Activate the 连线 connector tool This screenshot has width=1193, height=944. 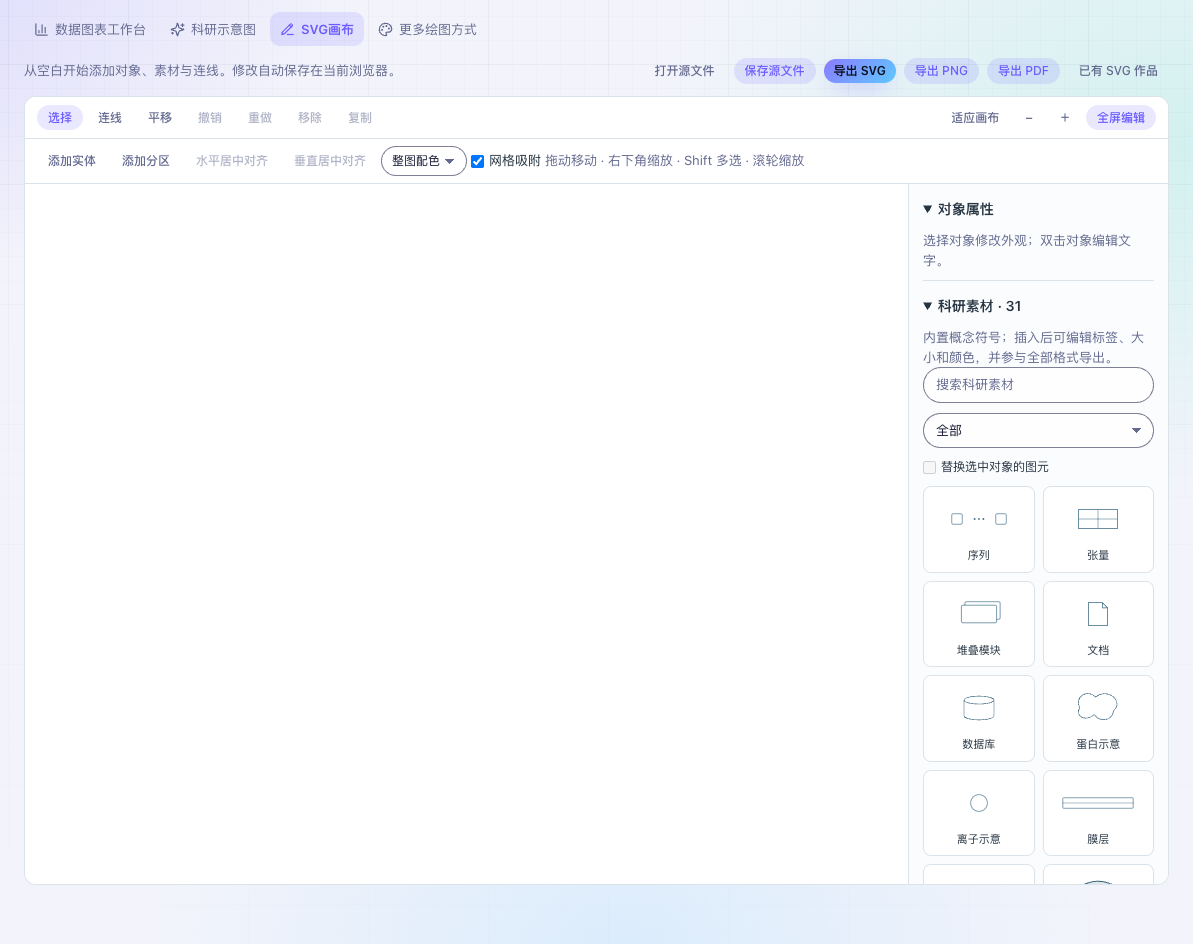click(110, 118)
